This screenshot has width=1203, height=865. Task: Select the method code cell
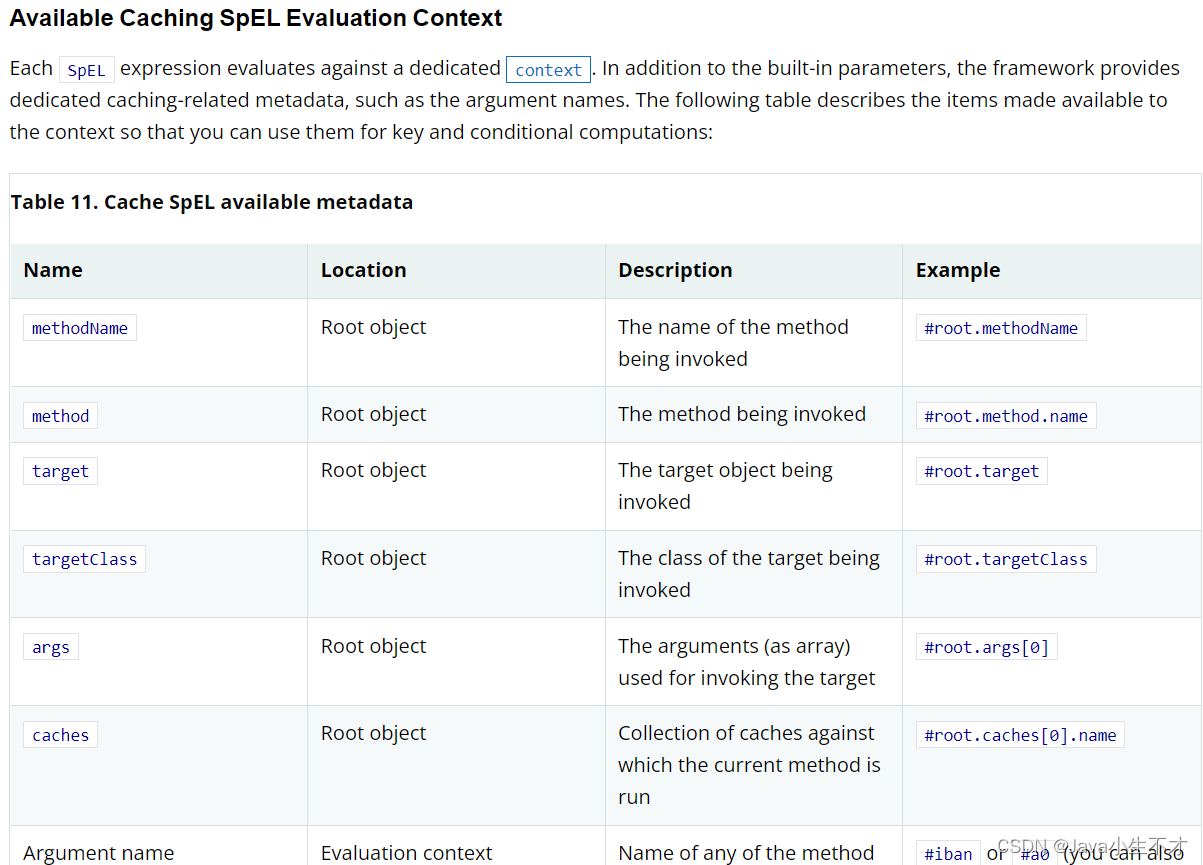(x=60, y=416)
